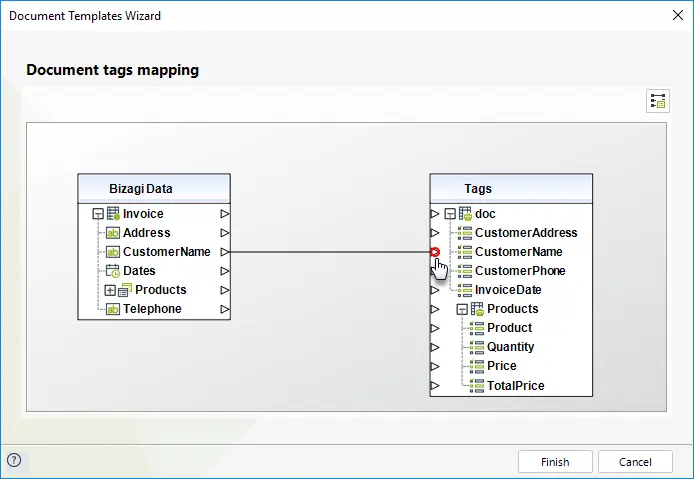The height and width of the screenshot is (479, 694).
Task: Click the Product tag icon
Action: pos(477,328)
